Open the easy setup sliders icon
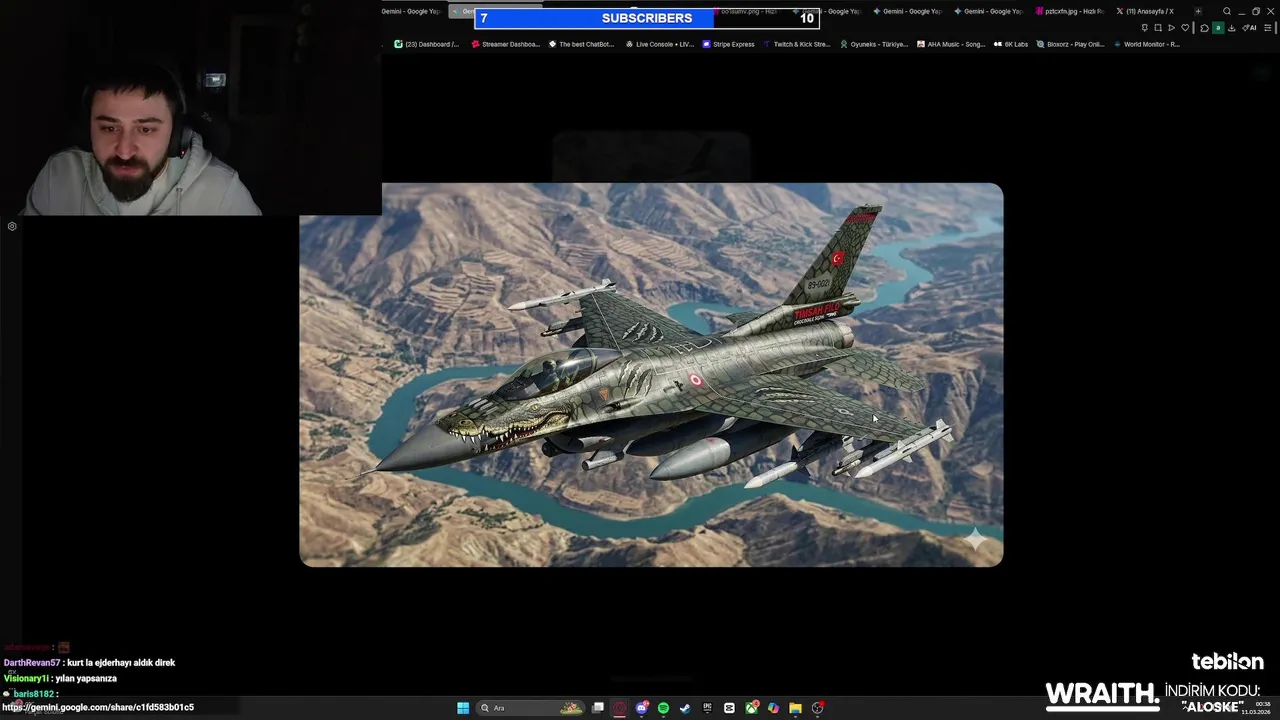The image size is (1280, 720). [x=1267, y=28]
